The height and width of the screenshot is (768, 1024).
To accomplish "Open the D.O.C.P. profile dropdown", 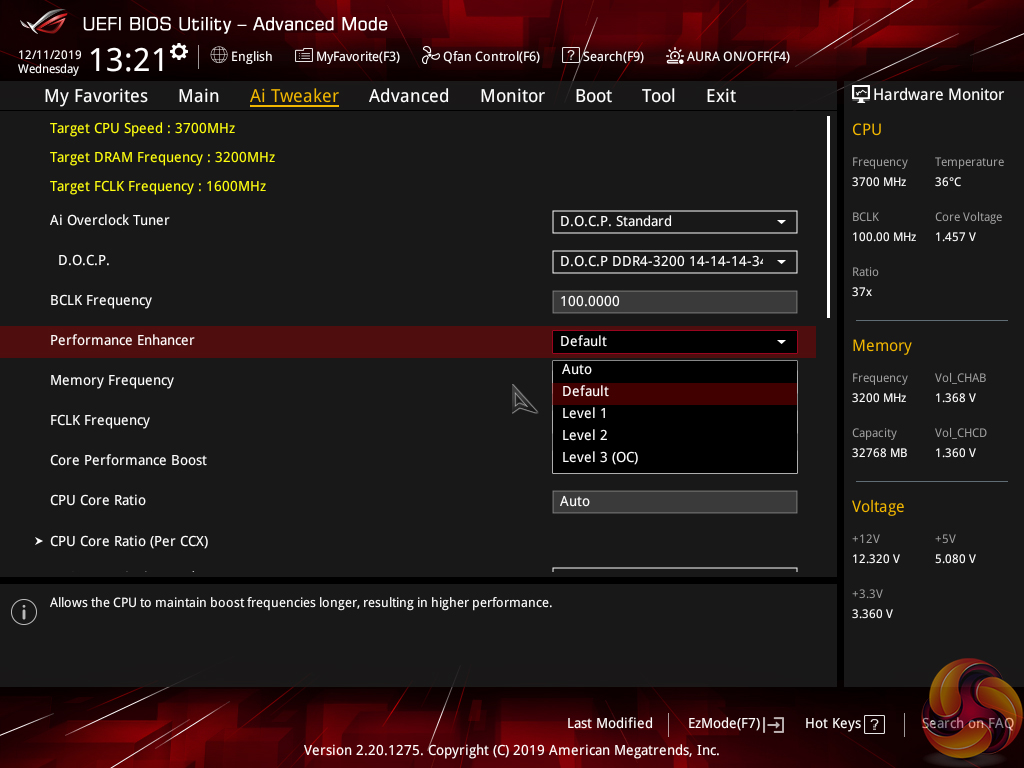I will click(x=674, y=262).
